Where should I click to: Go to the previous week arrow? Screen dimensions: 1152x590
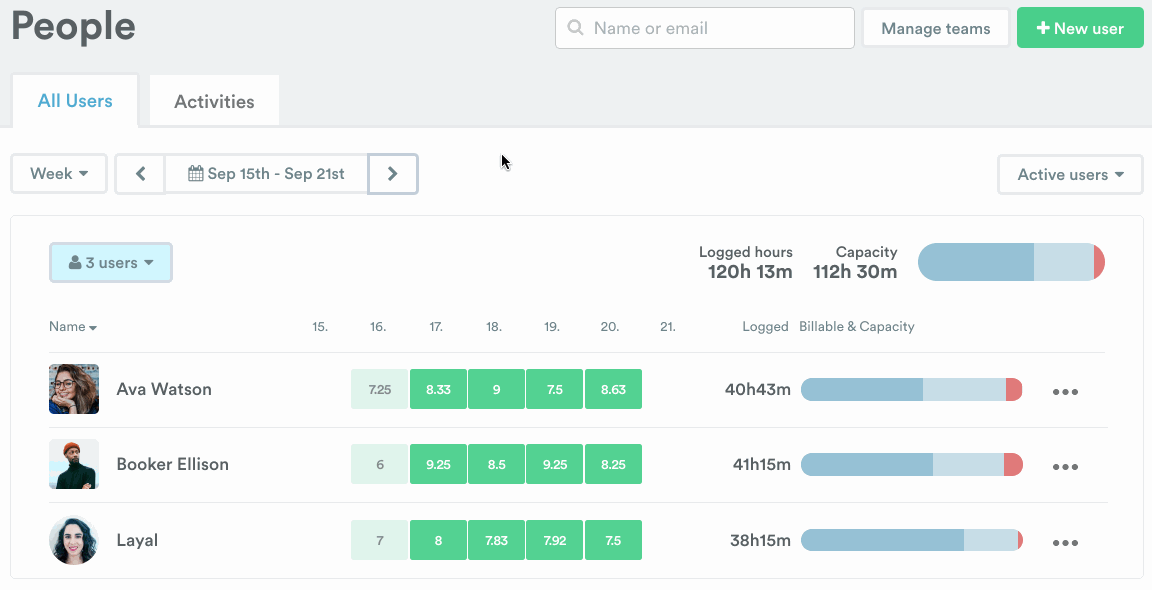[140, 174]
